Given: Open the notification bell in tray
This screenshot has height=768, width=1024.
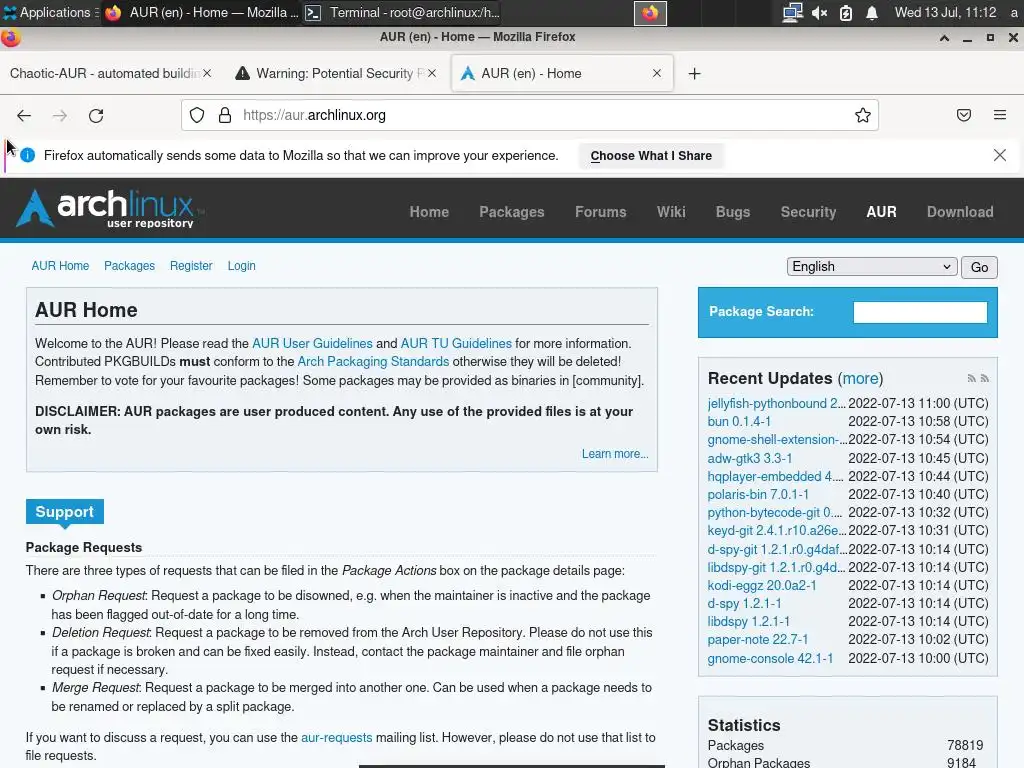Looking at the screenshot, I should (x=872, y=12).
